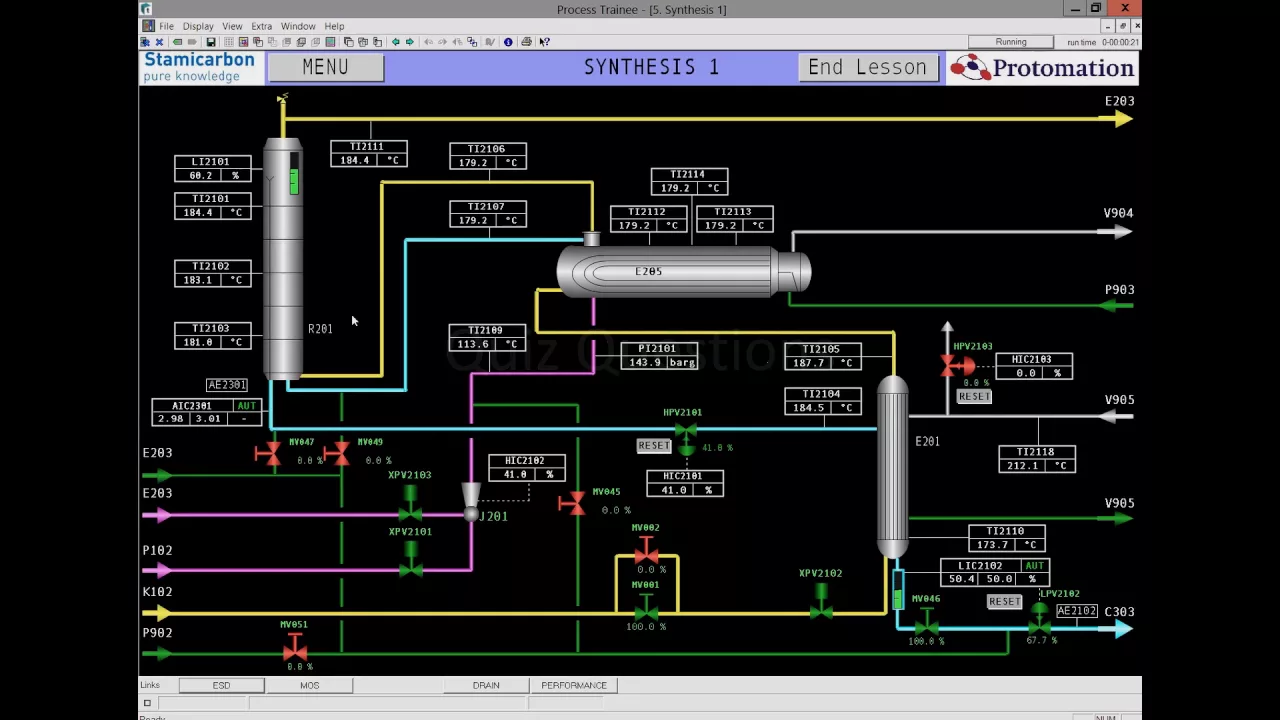1280x720 pixels.
Task: Open the ESD panel button
Action: click(221, 685)
